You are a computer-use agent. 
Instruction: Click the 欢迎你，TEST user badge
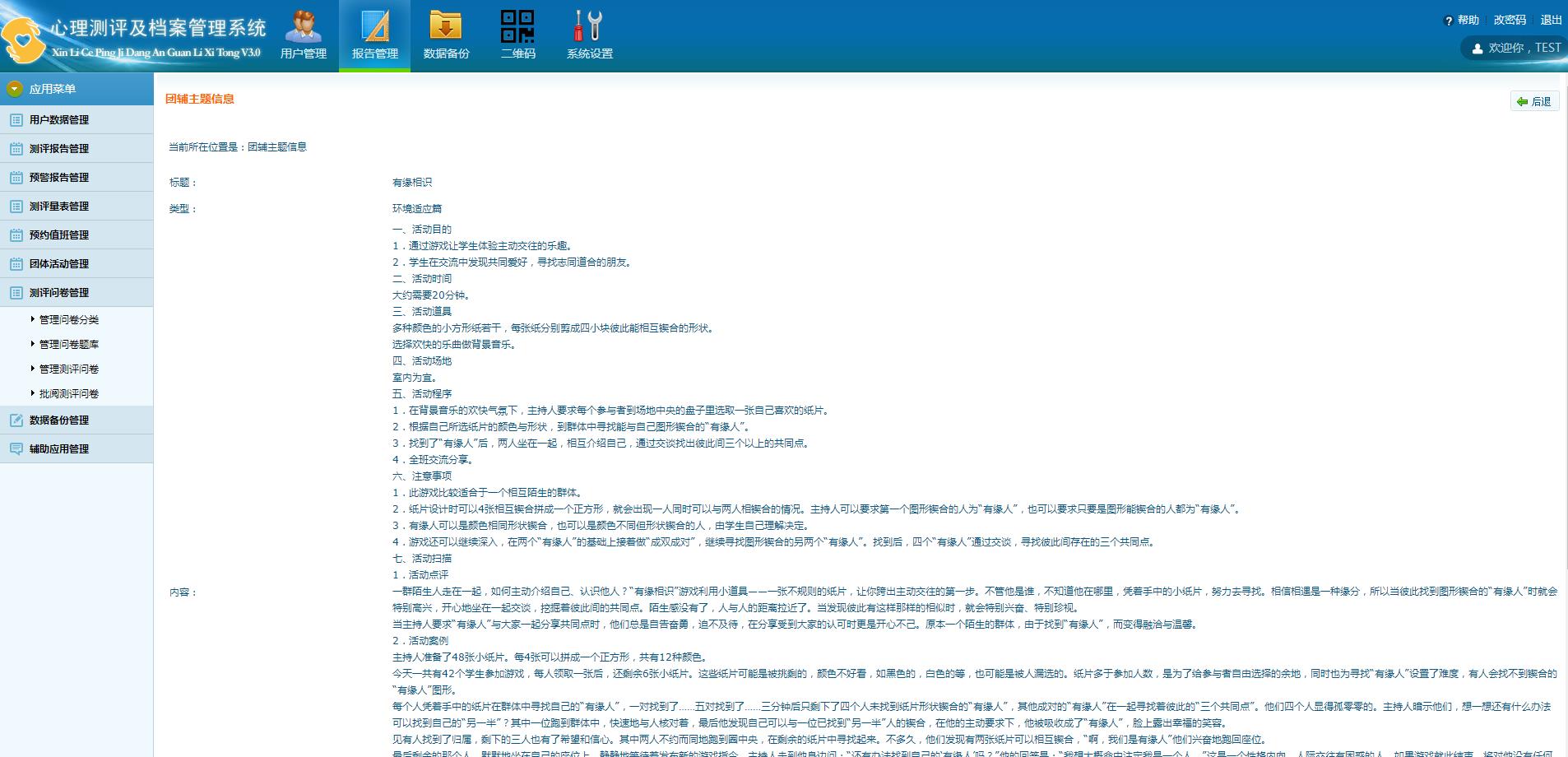click(x=1515, y=49)
